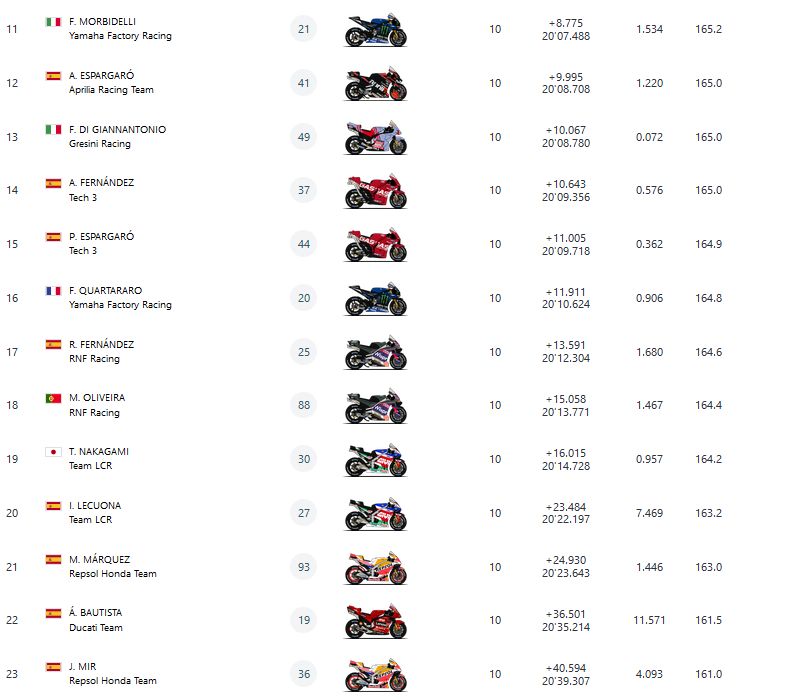Viewport: 792px width, 700px height.
Task: Click the number 19 badge for Á. Bautista
Action: tap(304, 620)
